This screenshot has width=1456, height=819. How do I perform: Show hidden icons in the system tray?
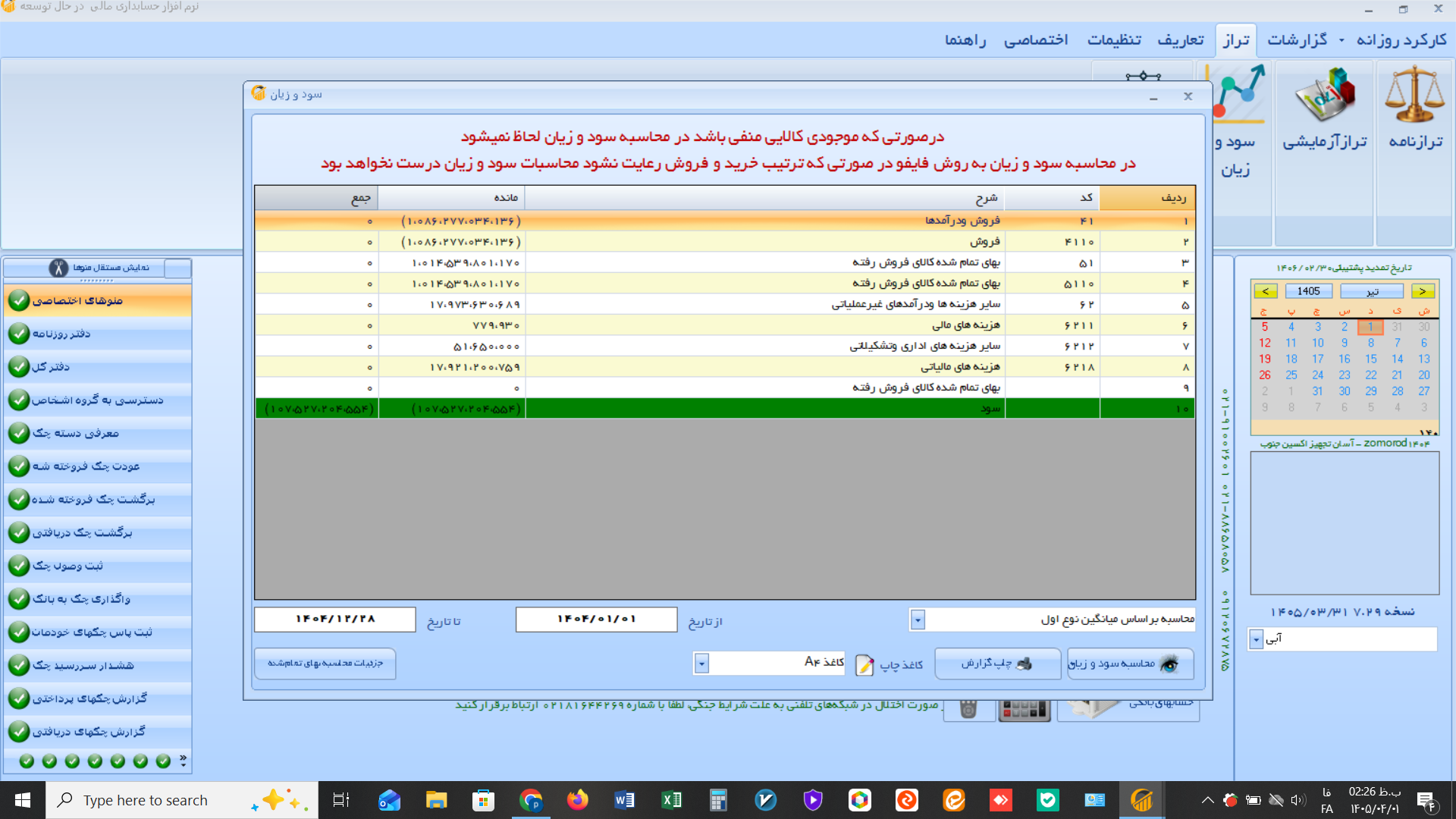pos(1207,800)
